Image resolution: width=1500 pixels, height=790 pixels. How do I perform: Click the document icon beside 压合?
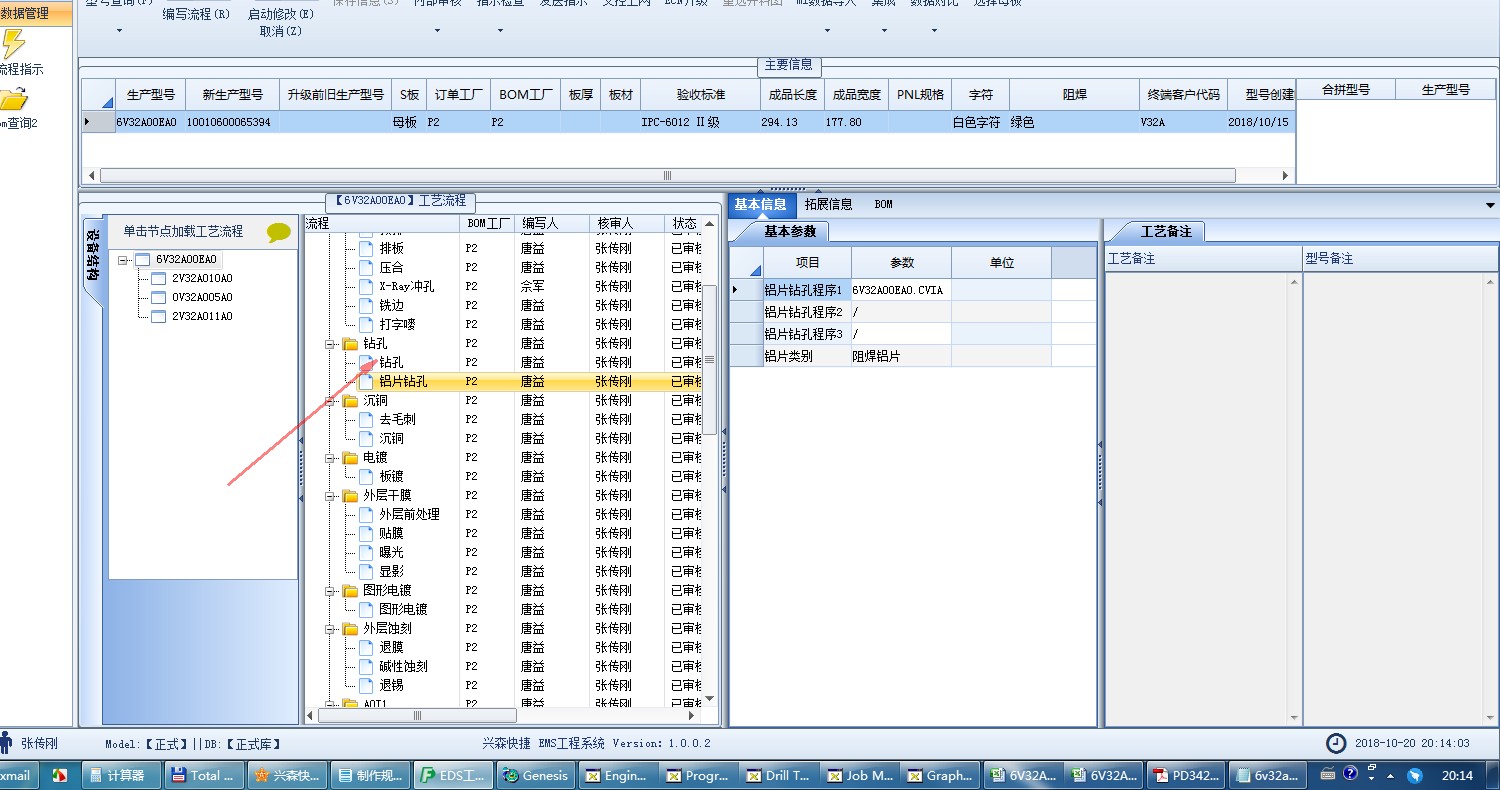click(365, 267)
